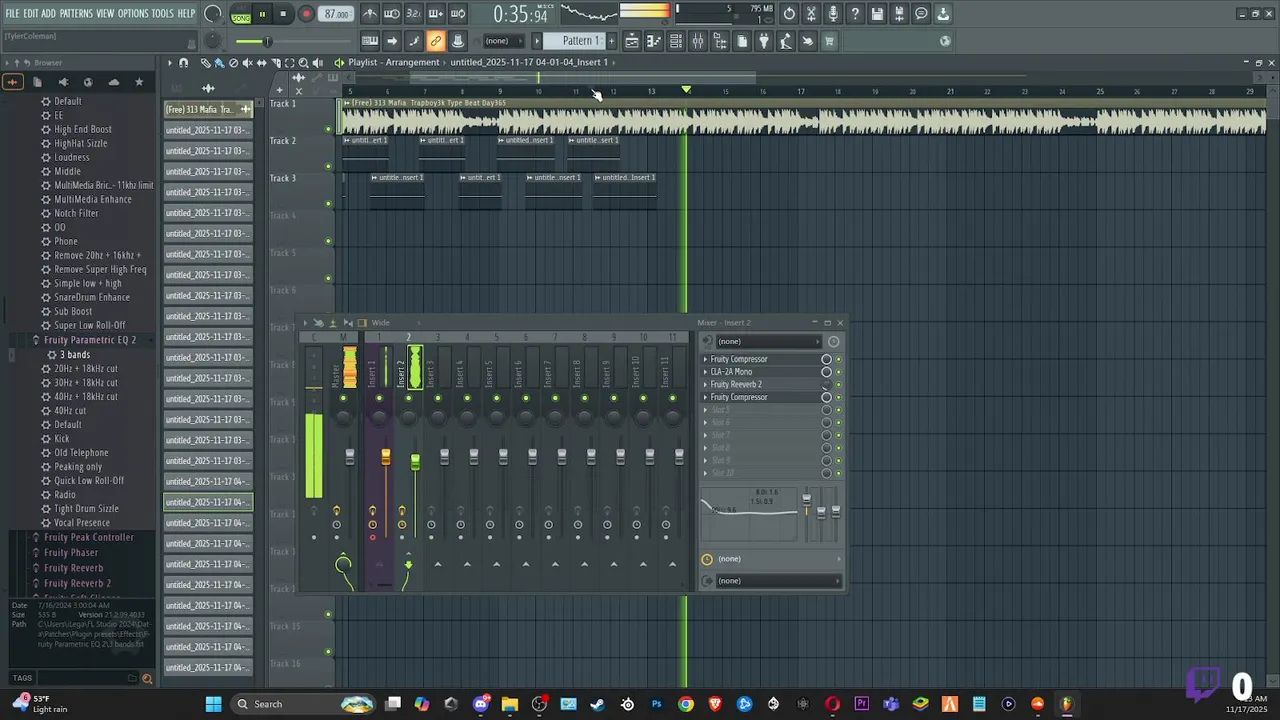
Task: Open the help question mark icon
Action: pos(855,14)
